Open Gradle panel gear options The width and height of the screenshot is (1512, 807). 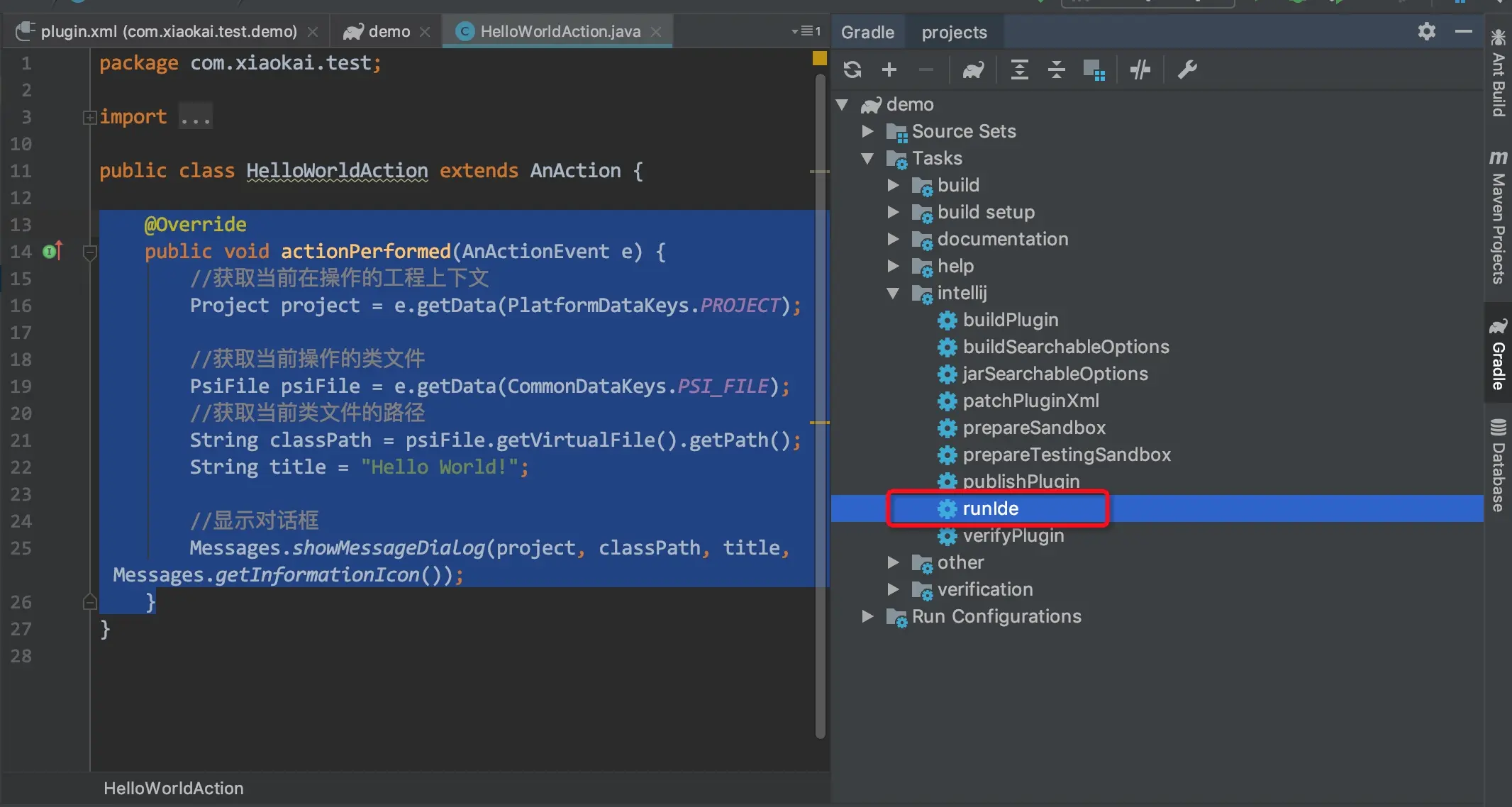(1426, 31)
